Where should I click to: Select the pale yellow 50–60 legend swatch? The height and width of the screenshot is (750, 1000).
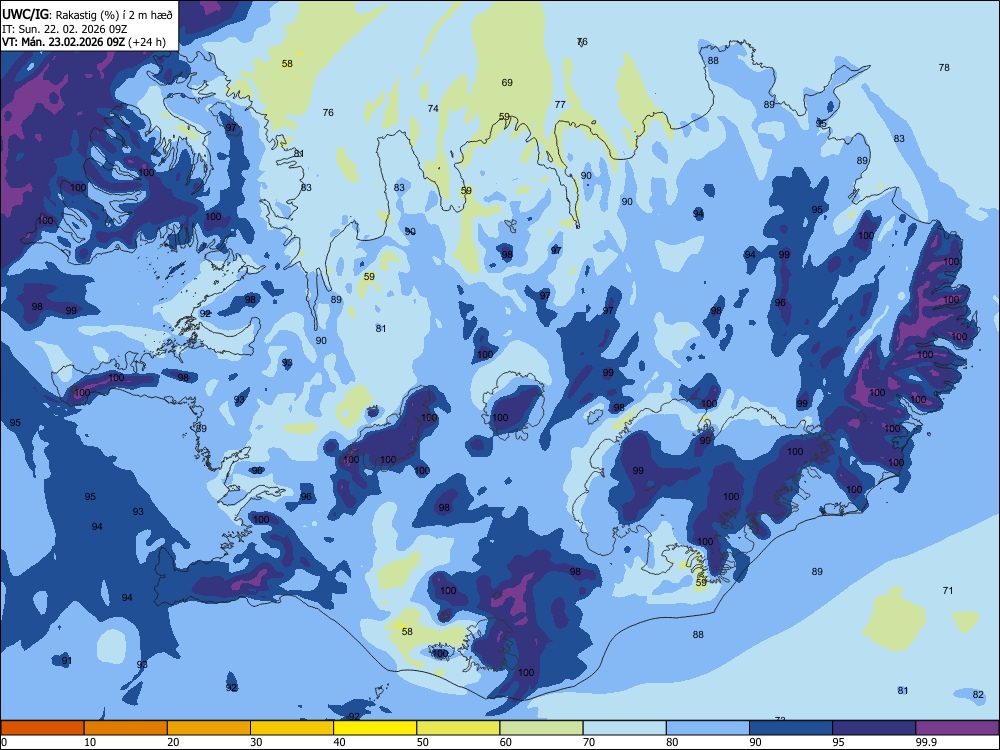tap(458, 728)
